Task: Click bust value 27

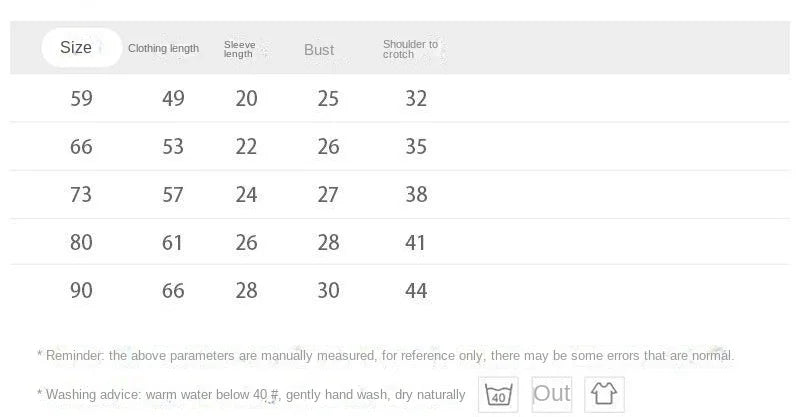Action: (x=328, y=194)
